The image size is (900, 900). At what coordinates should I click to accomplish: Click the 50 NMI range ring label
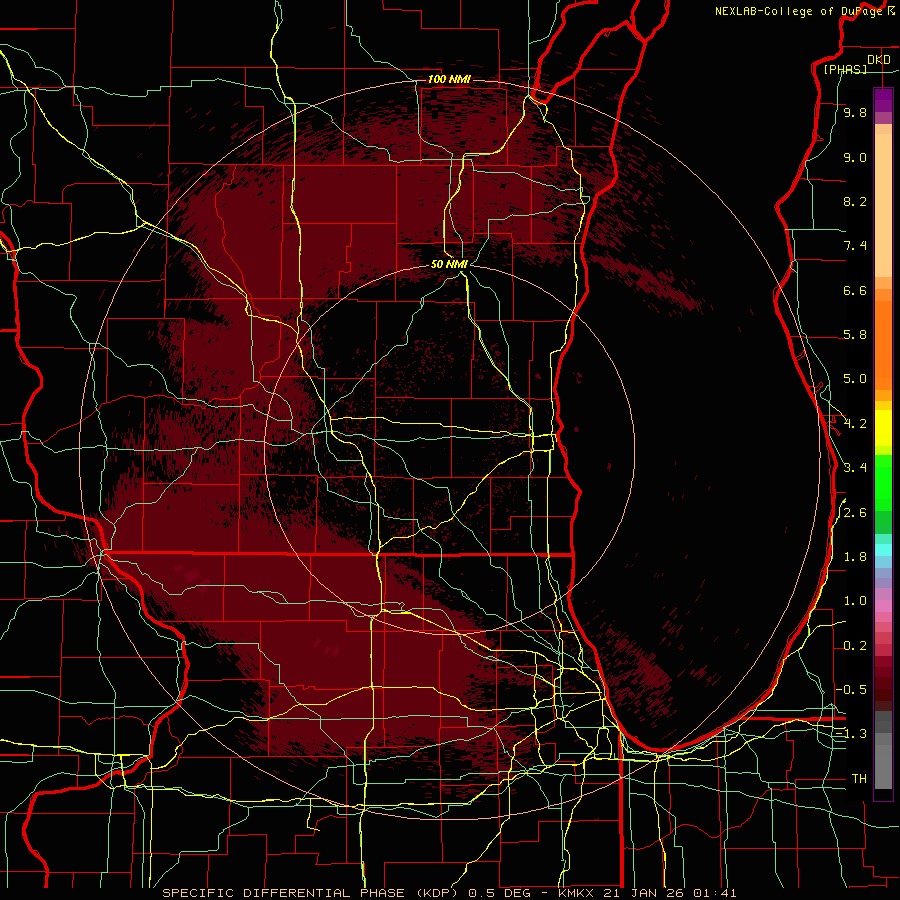pos(449,264)
